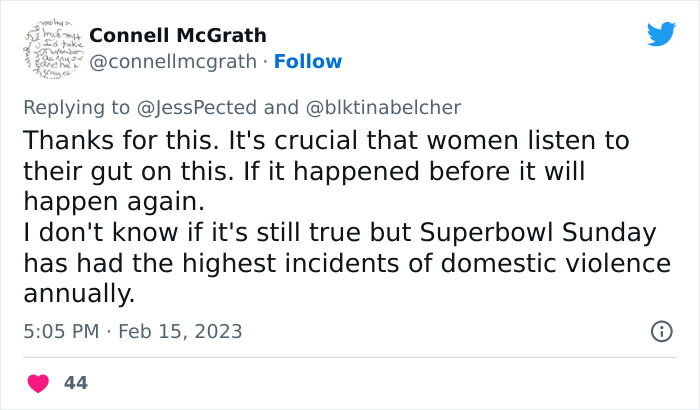Click the Twitter bird logo
This screenshot has height=410, width=700.
(661, 34)
